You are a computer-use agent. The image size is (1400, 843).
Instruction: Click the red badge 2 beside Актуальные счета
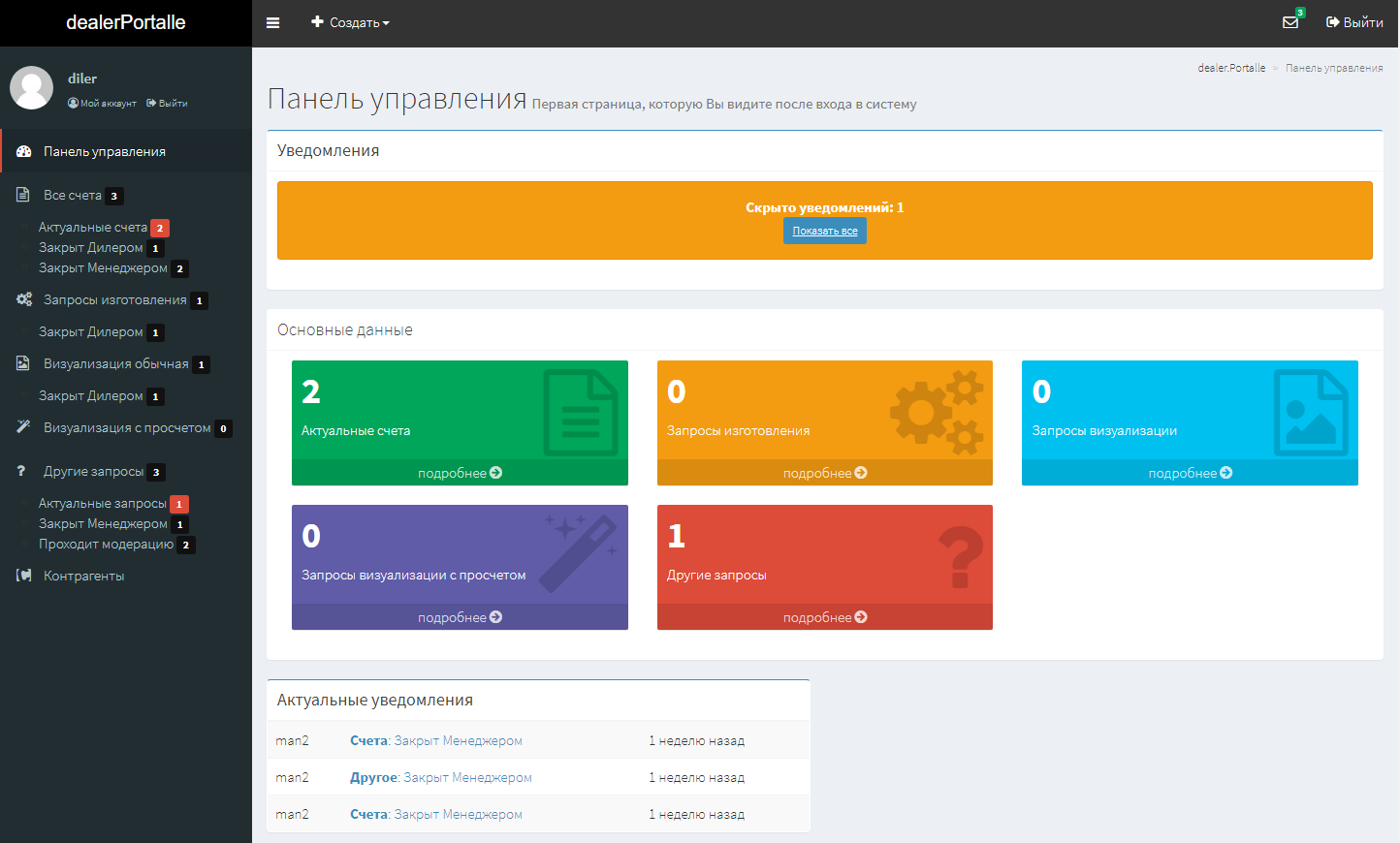tap(160, 228)
